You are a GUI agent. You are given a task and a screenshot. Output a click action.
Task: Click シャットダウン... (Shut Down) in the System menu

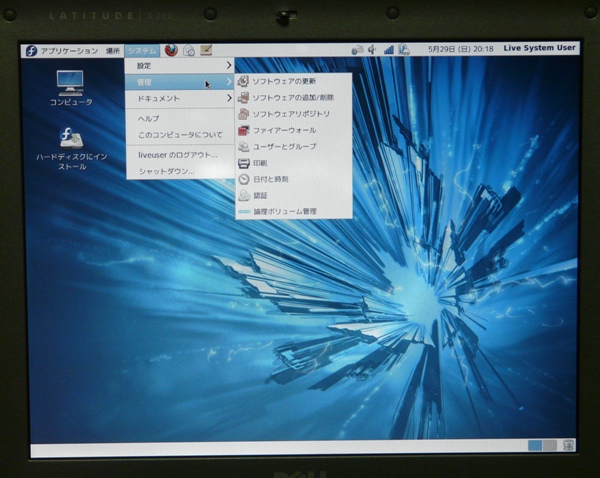(x=168, y=171)
